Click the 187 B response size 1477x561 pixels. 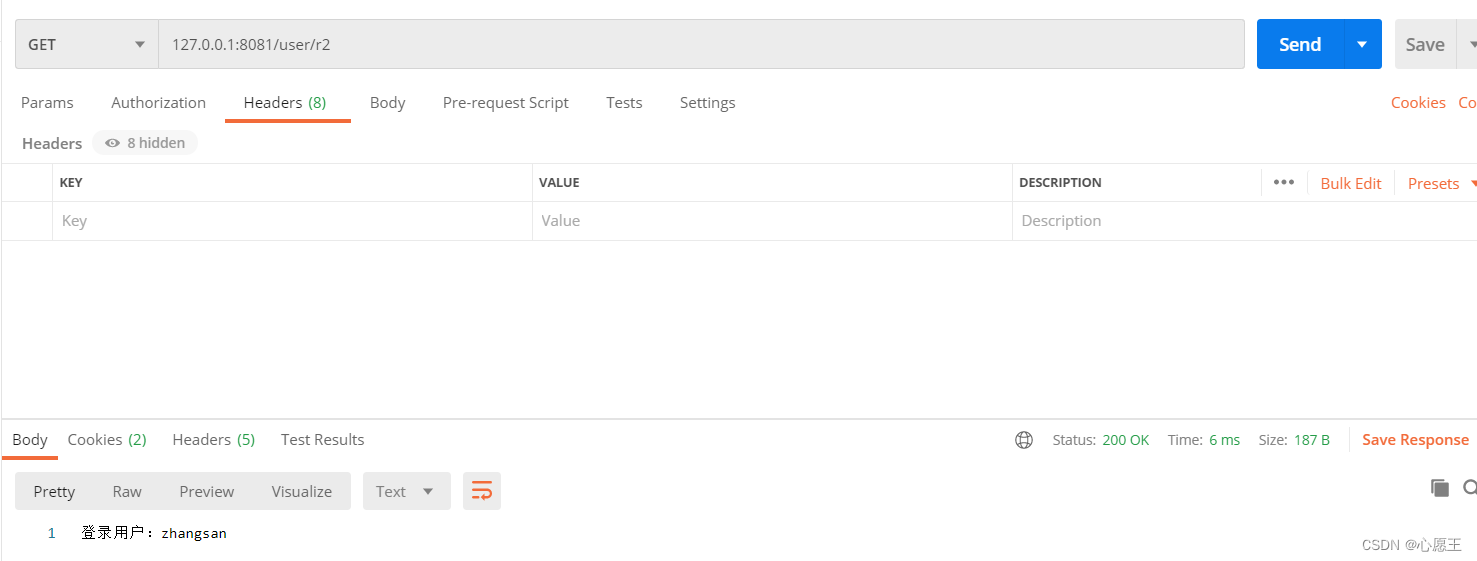coord(1312,440)
